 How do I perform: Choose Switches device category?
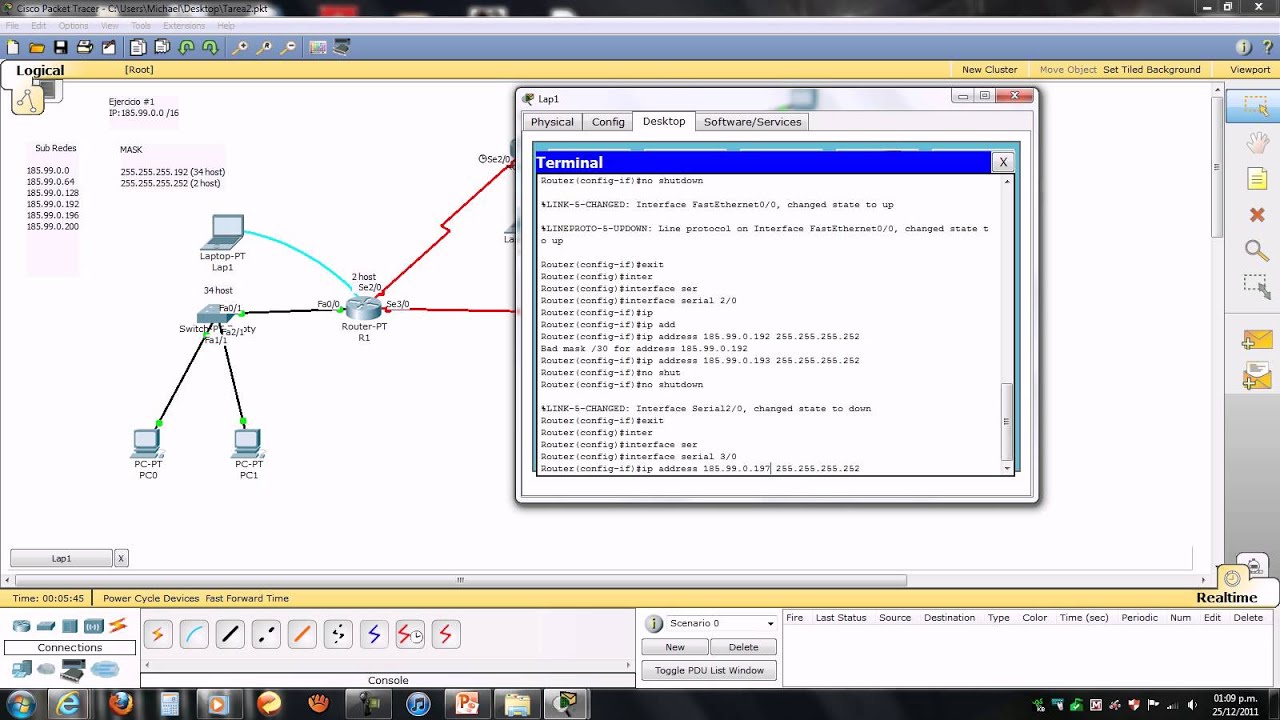click(x=46, y=626)
